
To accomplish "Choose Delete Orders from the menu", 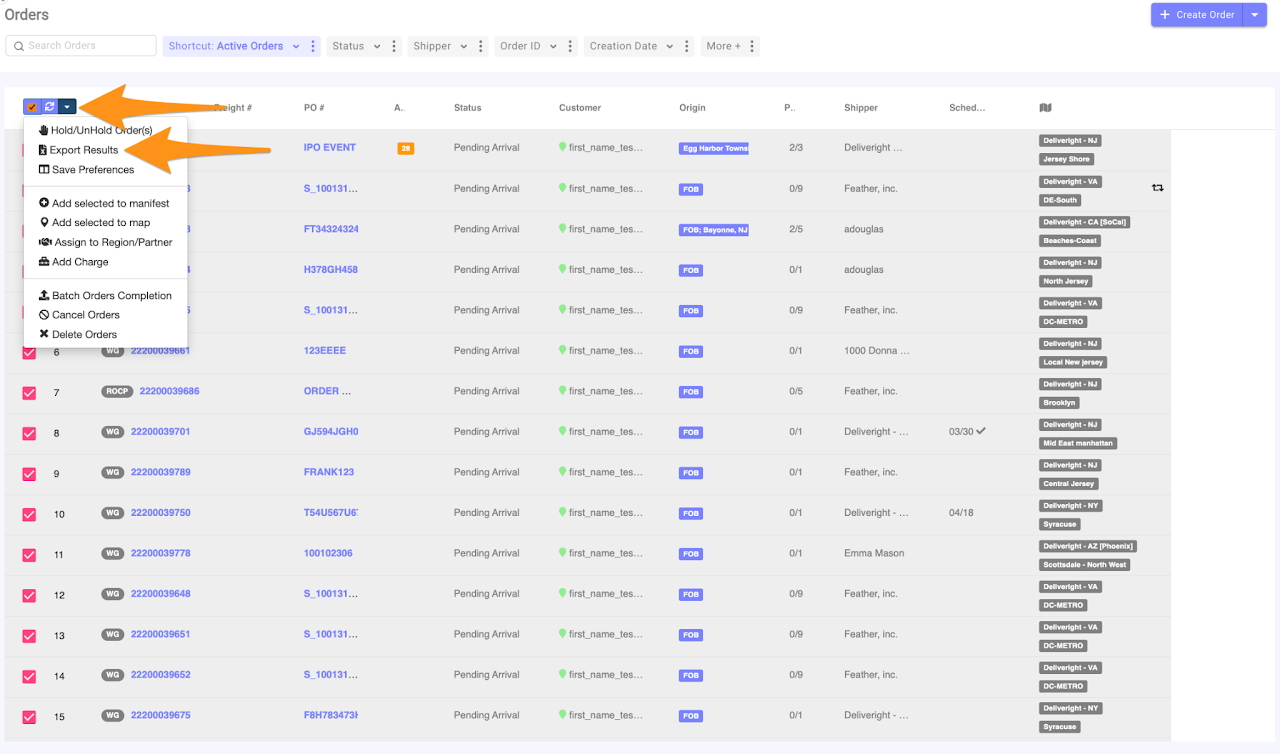I will (x=77, y=334).
